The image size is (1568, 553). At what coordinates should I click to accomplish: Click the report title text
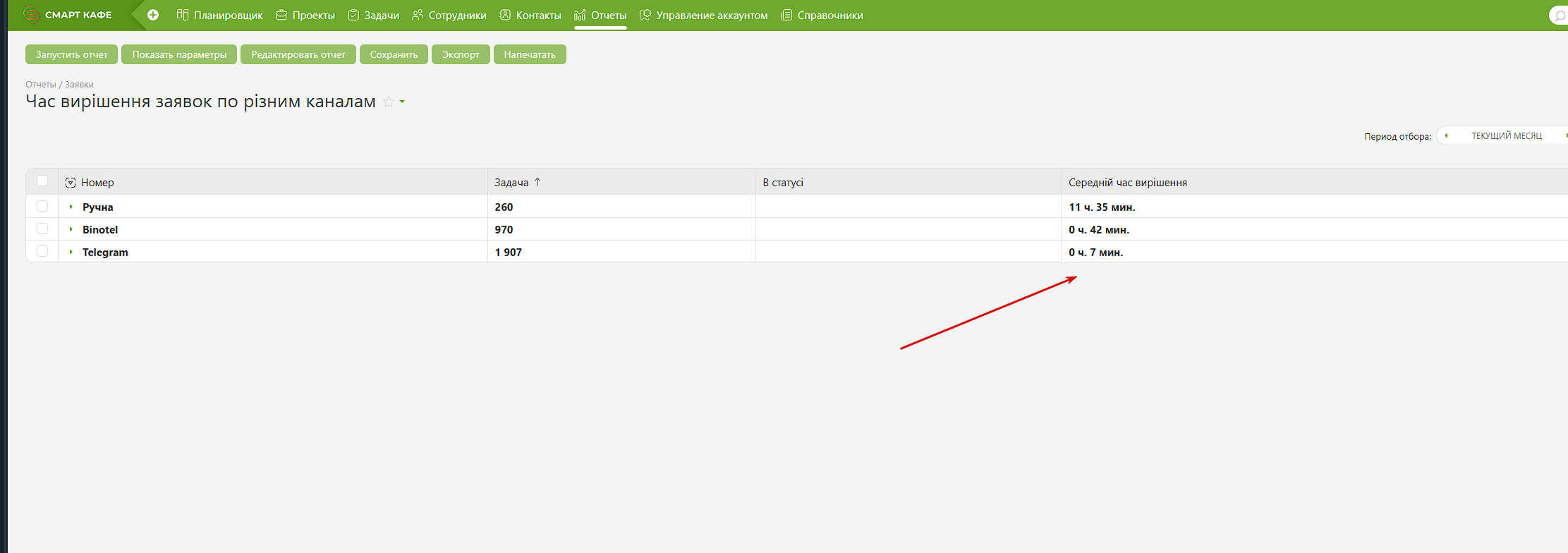(x=201, y=102)
